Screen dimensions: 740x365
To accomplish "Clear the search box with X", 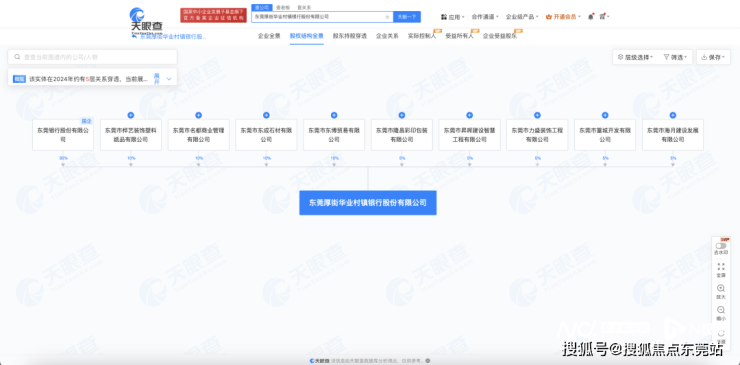I will point(387,17).
